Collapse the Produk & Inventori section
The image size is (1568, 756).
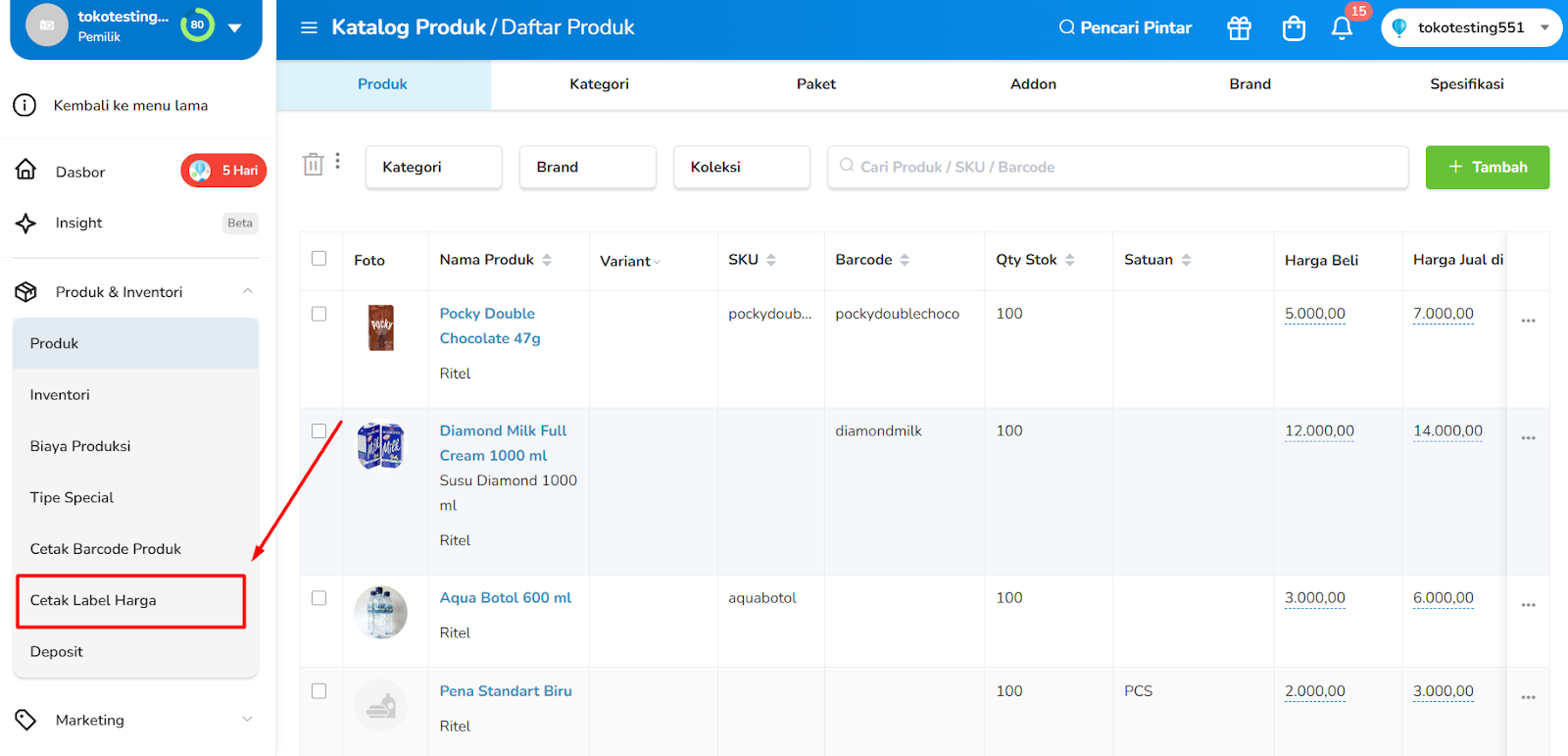tap(248, 291)
